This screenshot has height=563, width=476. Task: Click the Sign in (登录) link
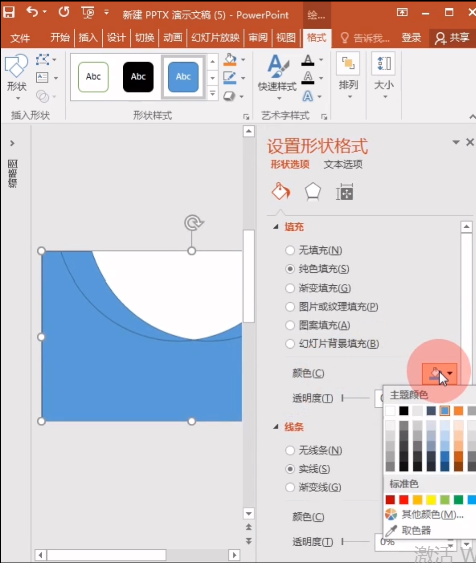(411, 38)
